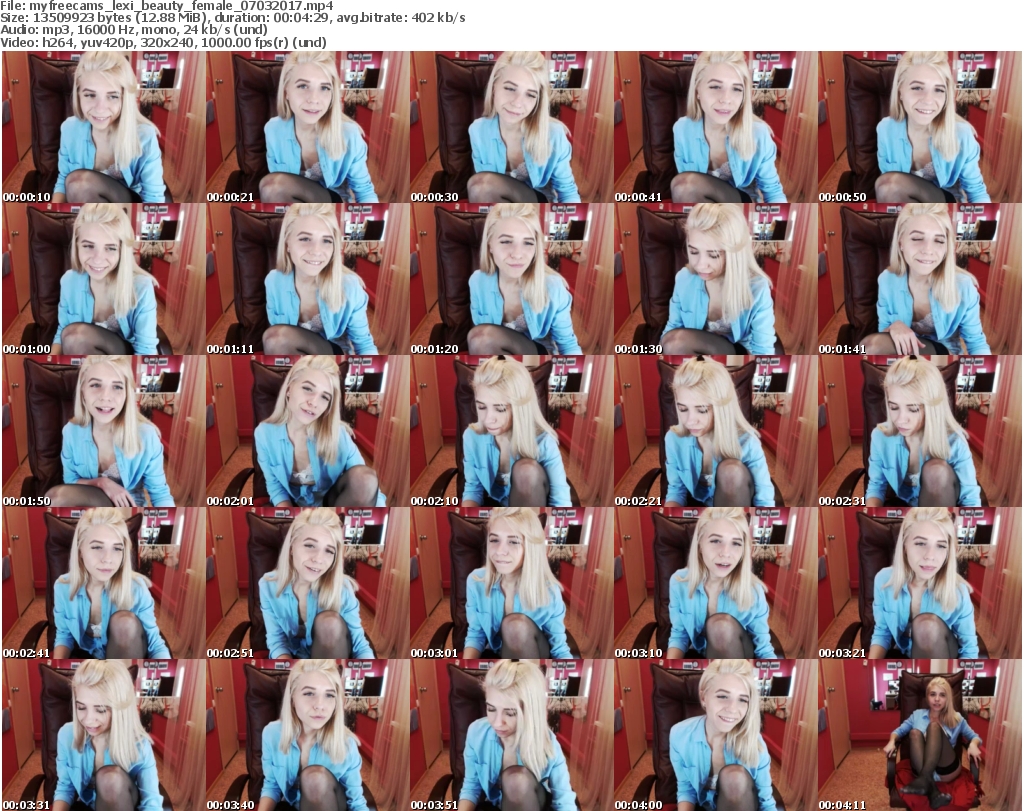Viewport: 1024px width, 811px height.
Task: Pick the thumbnail at 00:02:51
Action: pyautogui.click(x=308, y=583)
